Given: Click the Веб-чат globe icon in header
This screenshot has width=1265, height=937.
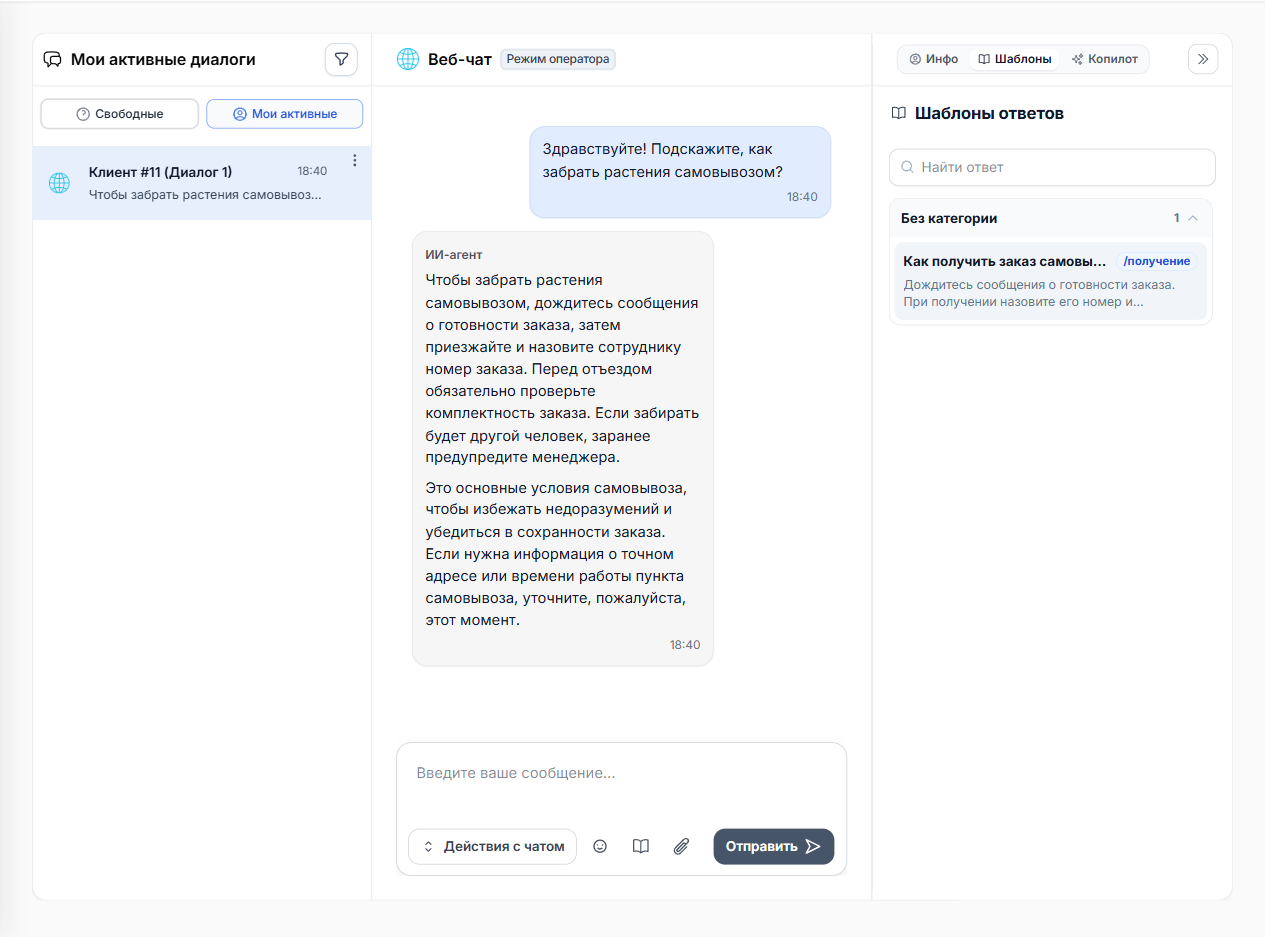Looking at the screenshot, I should click(408, 59).
